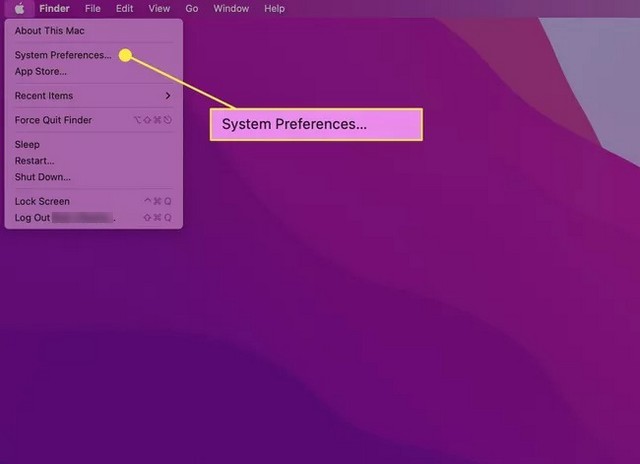Pick Lock Screen in the Apple menu

(42, 201)
